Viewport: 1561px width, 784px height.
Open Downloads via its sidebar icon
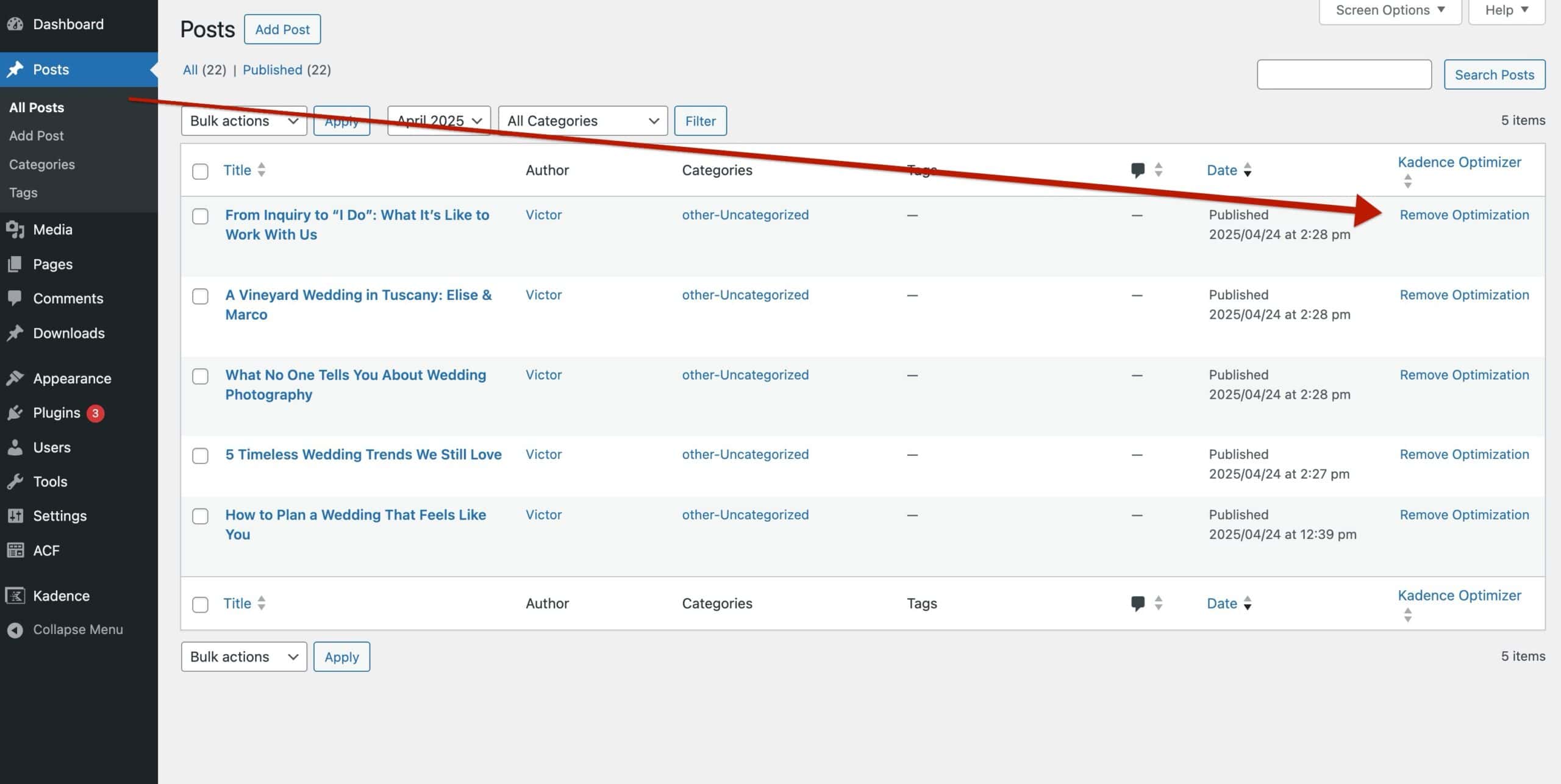click(16, 333)
